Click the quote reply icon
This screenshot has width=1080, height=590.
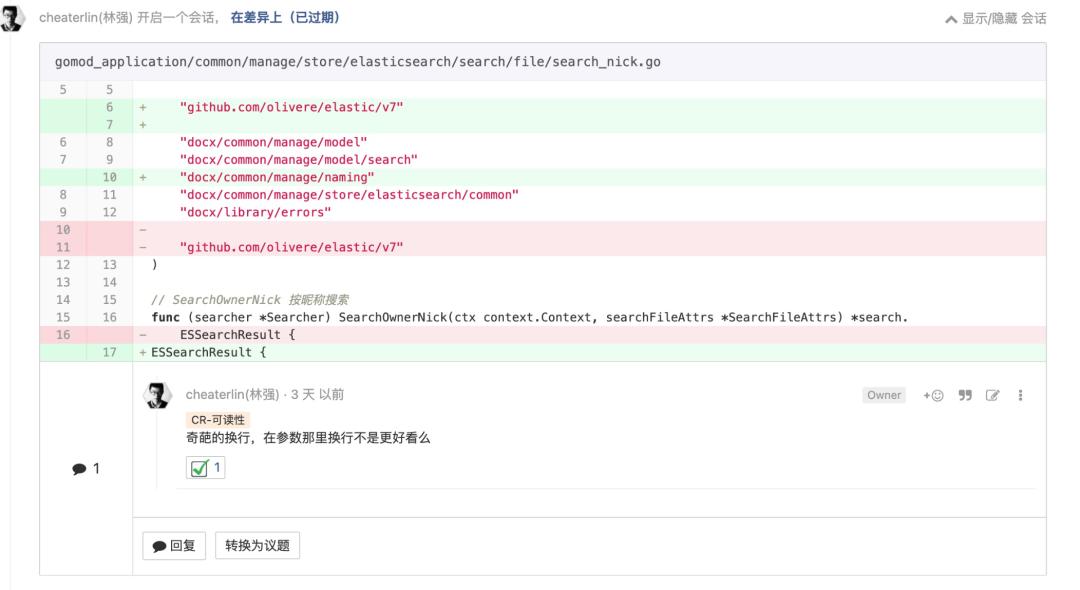tap(965, 395)
